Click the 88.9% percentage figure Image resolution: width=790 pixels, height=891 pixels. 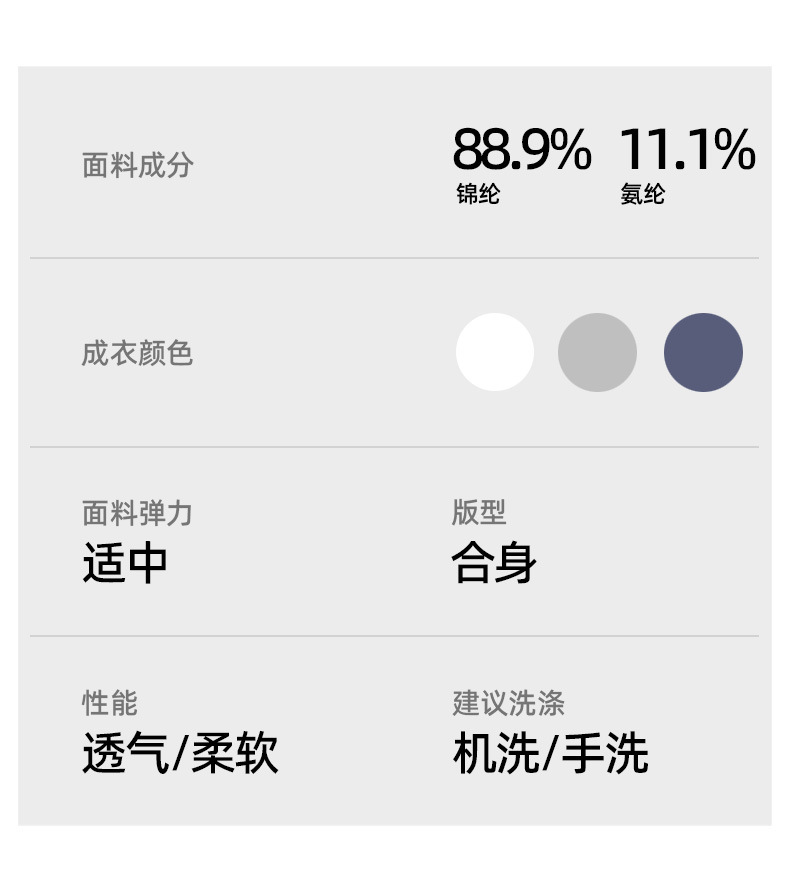point(521,150)
